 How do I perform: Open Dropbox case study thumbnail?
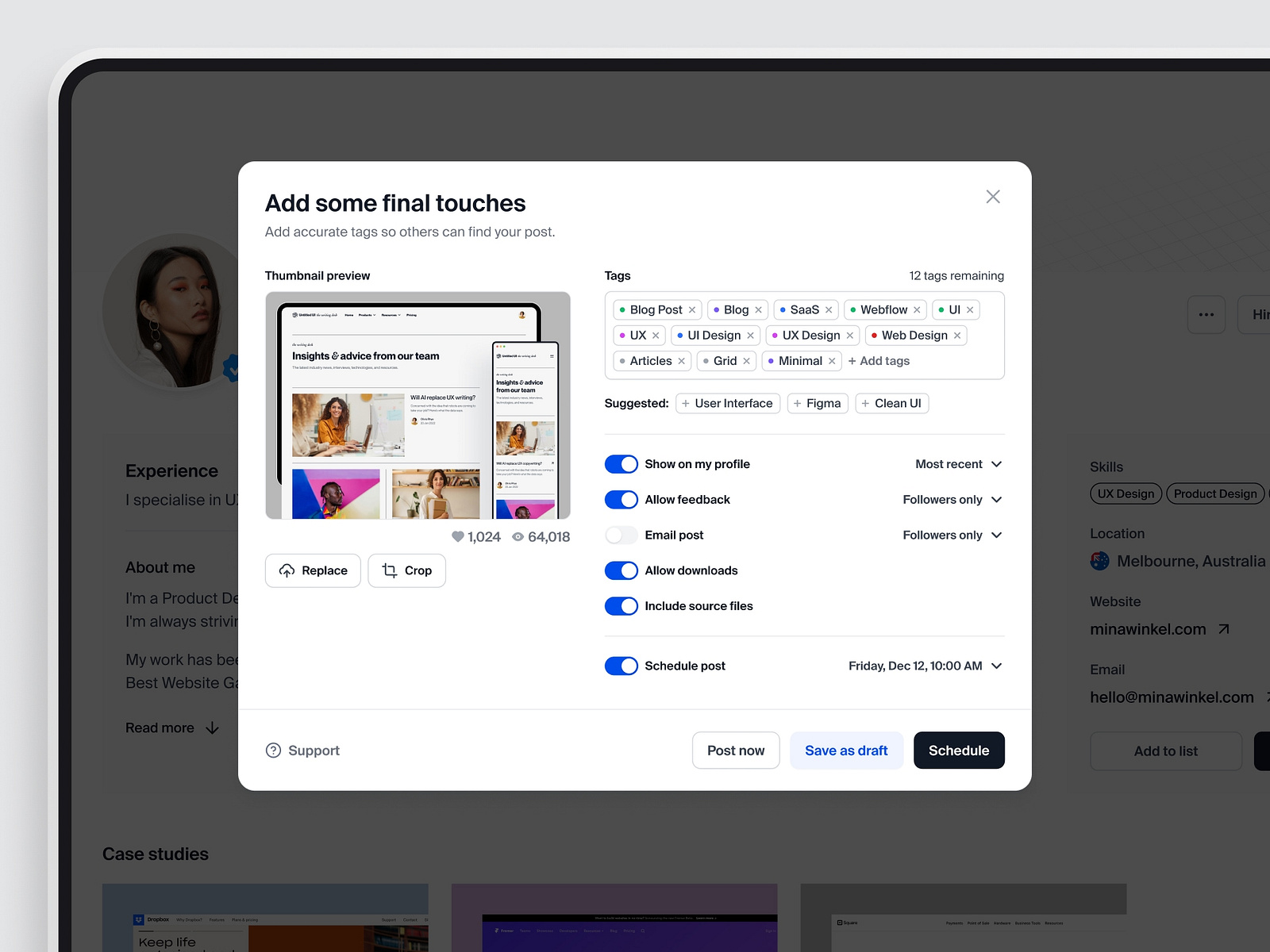coord(265,918)
